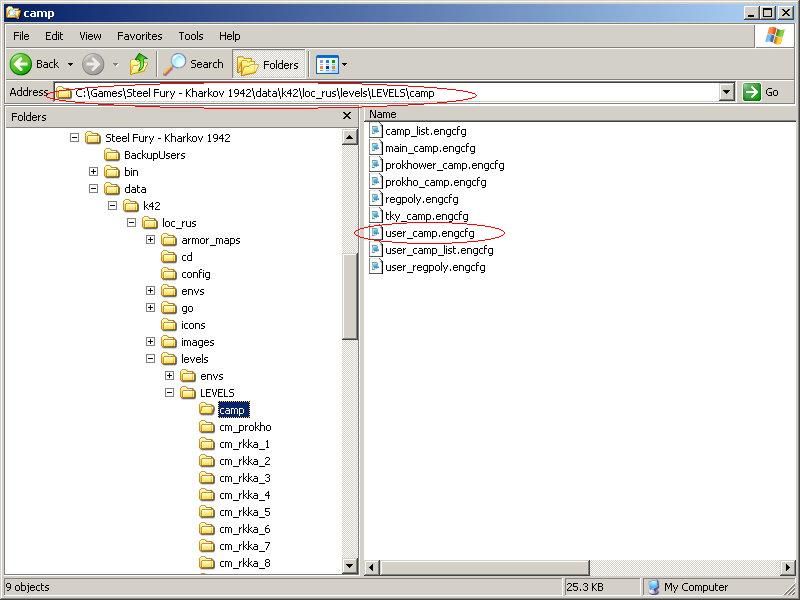The height and width of the screenshot is (600, 800).
Task: Select the camp folder in tree
Action: coord(232,410)
